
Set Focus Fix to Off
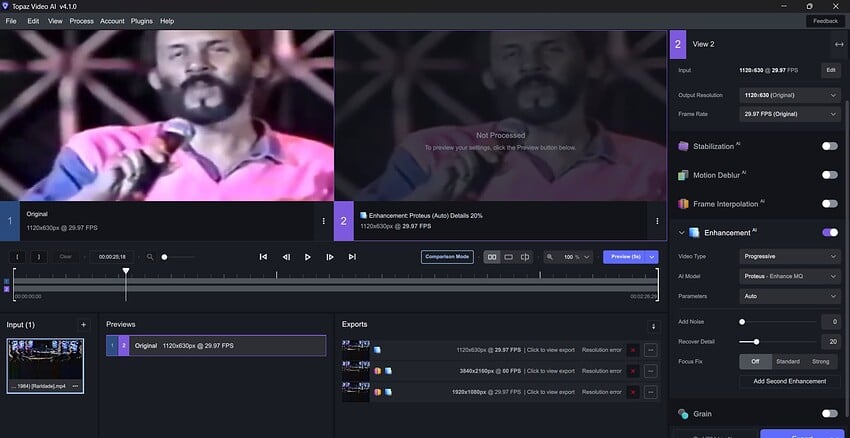pos(755,362)
